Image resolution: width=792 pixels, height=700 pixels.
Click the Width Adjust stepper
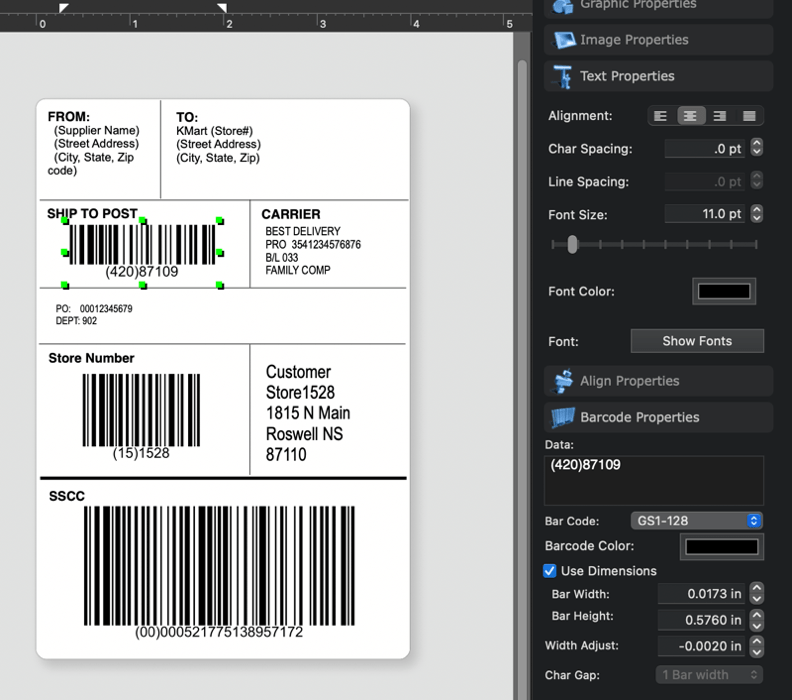click(756, 646)
